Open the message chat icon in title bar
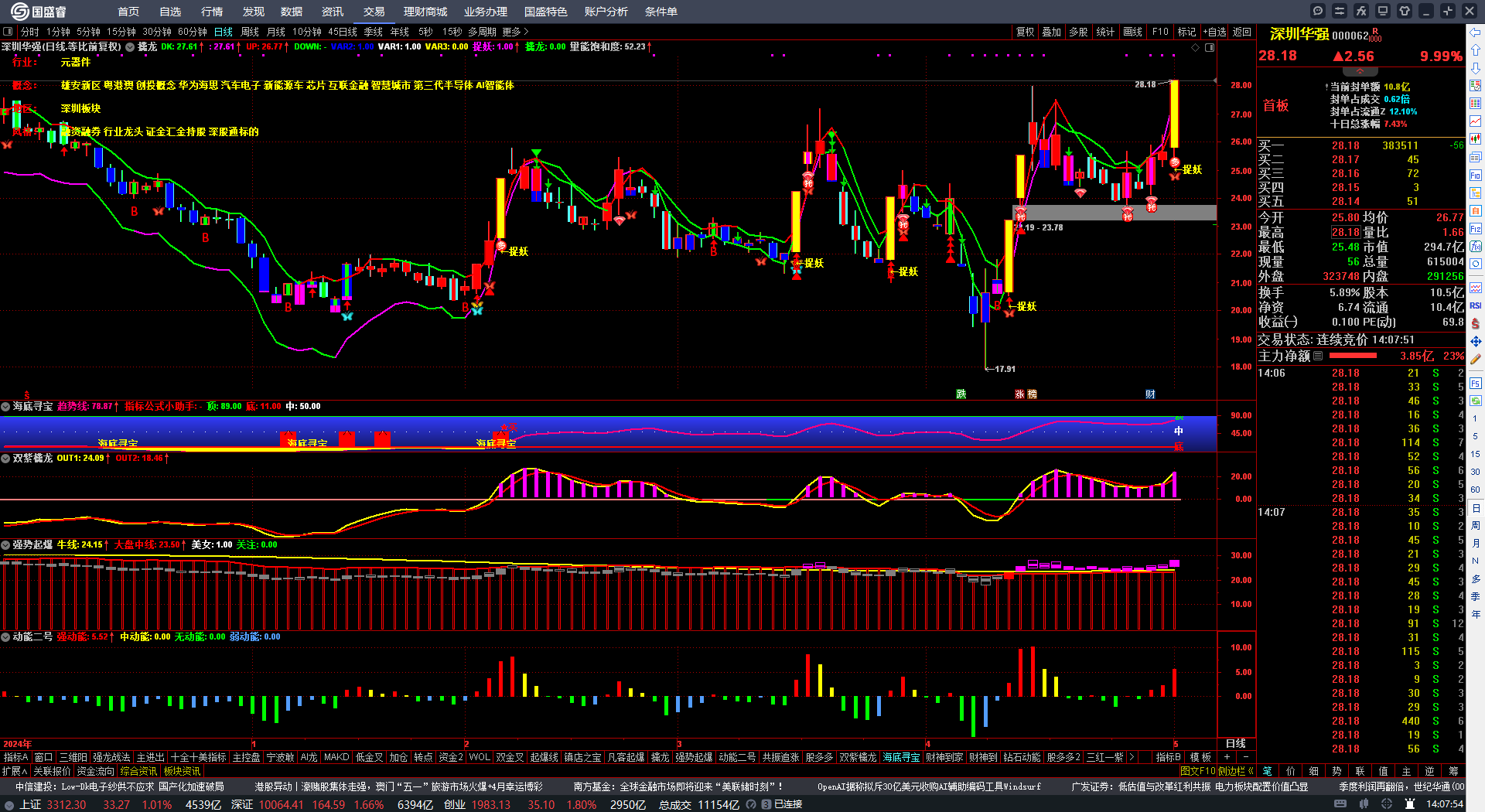The image size is (1485, 812). coord(1318,11)
